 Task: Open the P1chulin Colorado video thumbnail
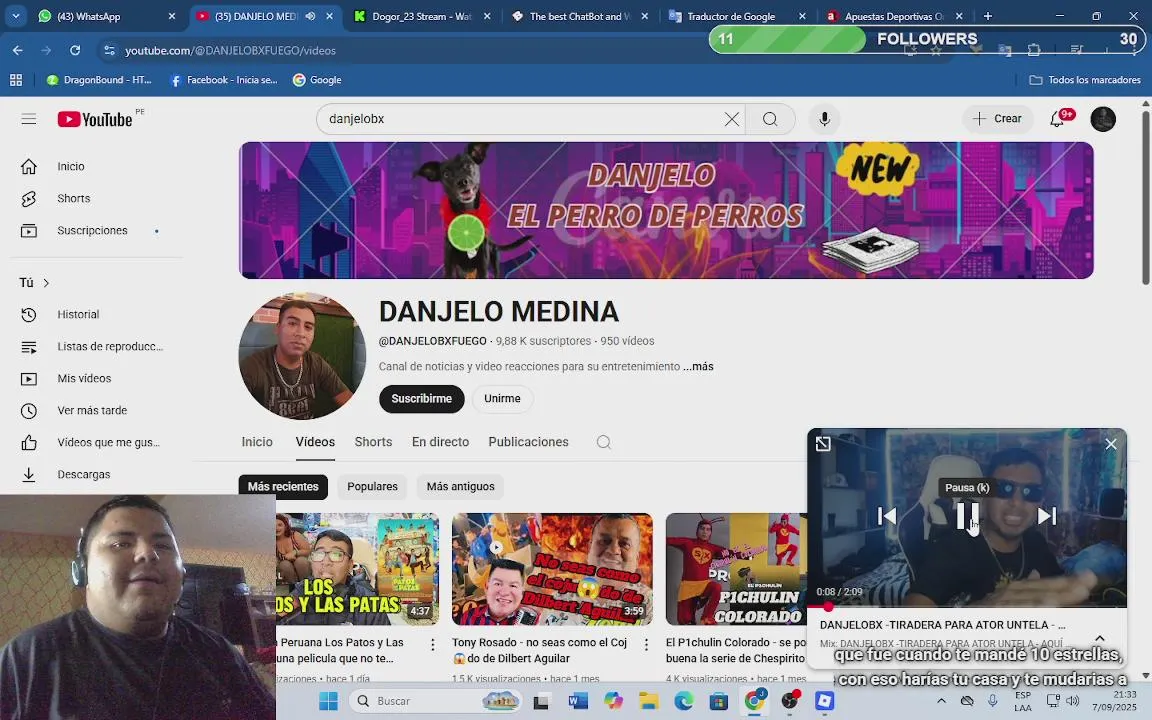tap(735, 569)
